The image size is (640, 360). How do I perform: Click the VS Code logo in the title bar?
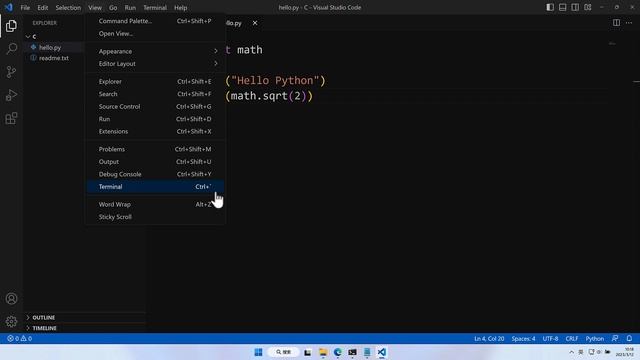[x=8, y=7]
